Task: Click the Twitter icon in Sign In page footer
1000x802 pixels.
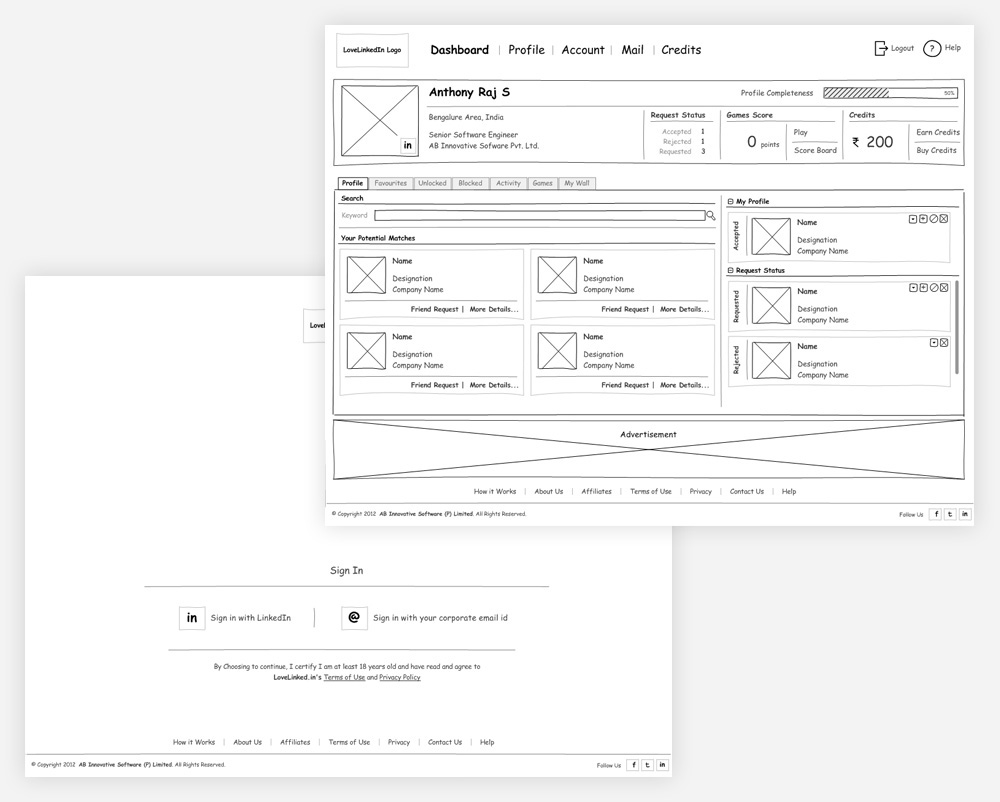Action: point(647,764)
